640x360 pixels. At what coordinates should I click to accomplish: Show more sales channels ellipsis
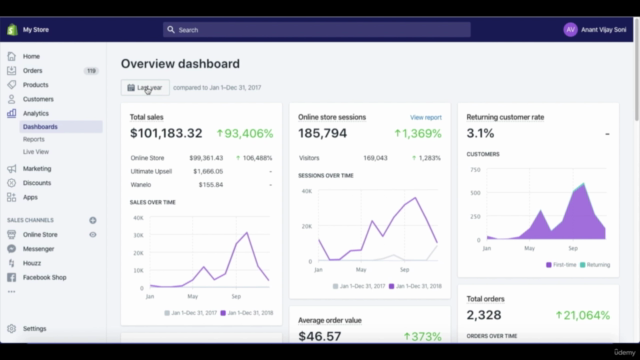11,291
